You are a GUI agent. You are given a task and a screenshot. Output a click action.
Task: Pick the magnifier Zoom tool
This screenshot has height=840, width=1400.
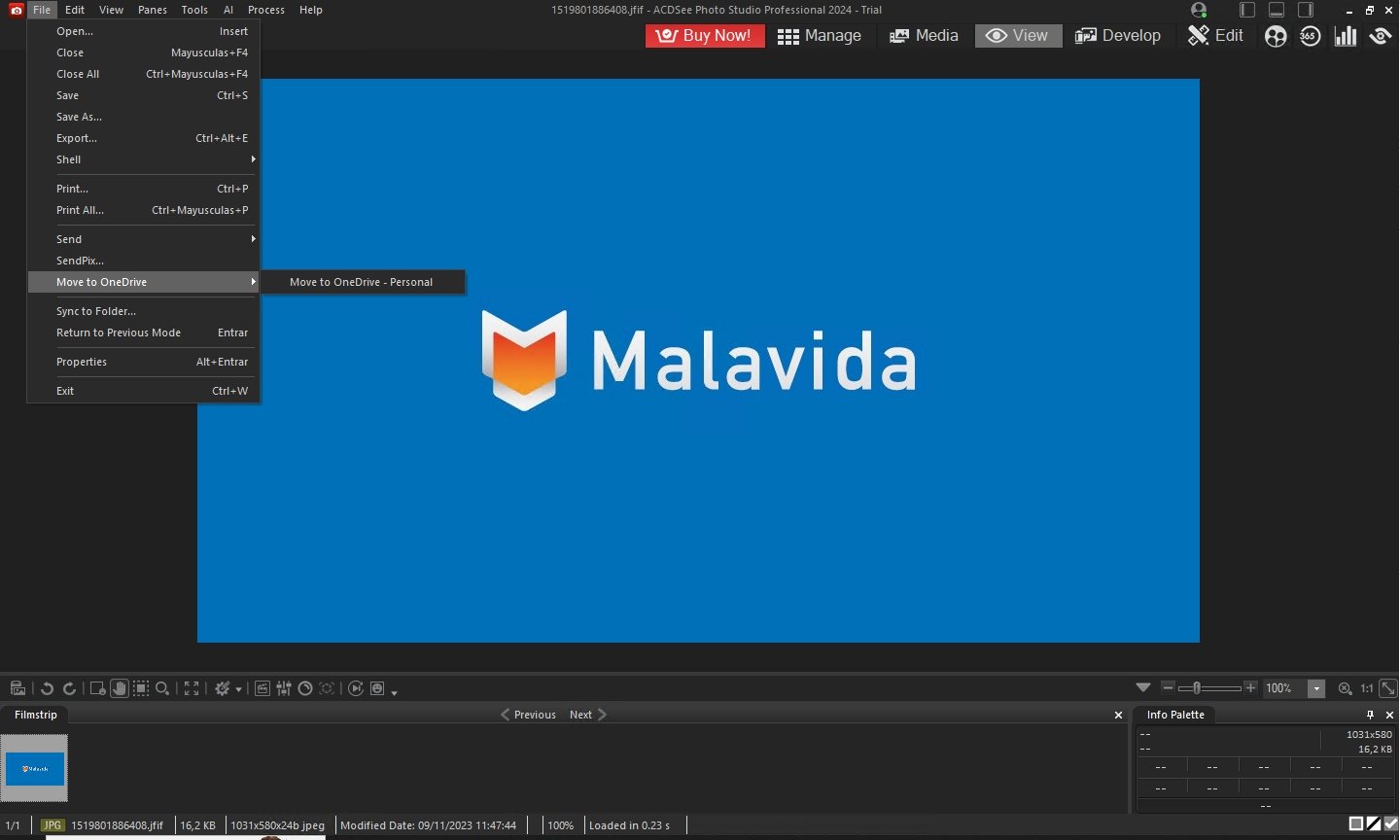click(162, 688)
